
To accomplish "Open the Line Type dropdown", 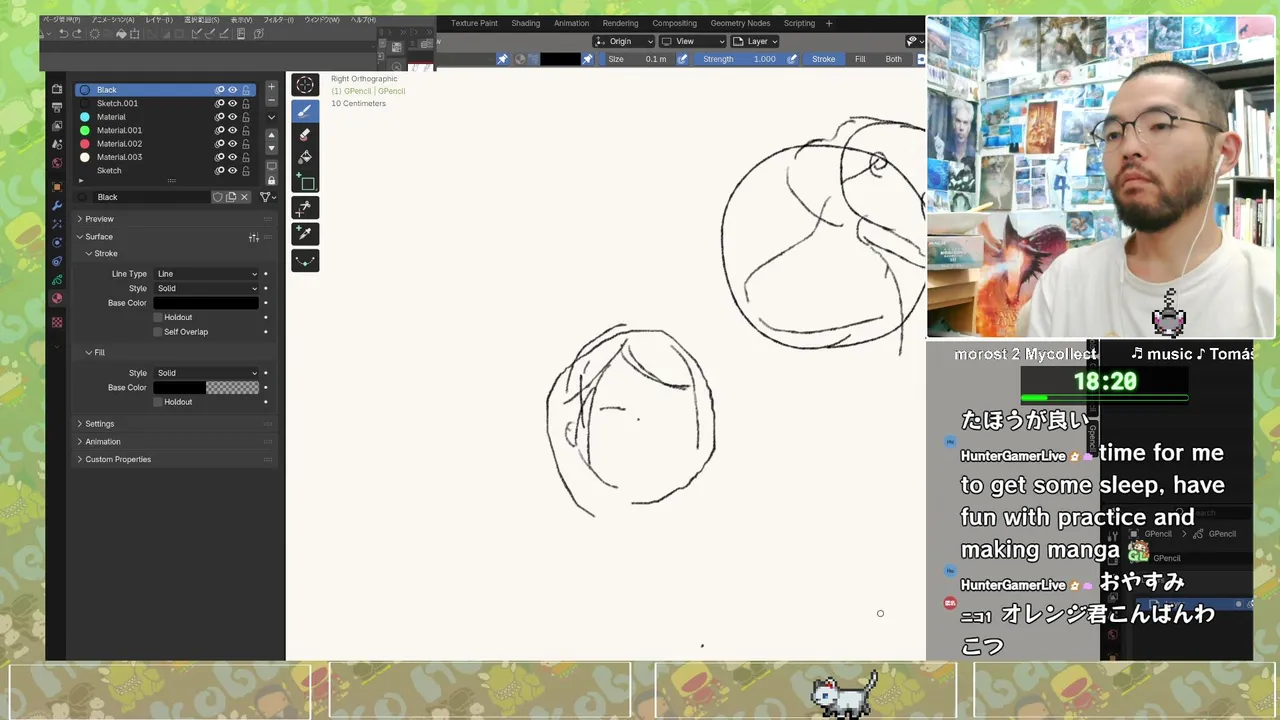I will click(206, 274).
